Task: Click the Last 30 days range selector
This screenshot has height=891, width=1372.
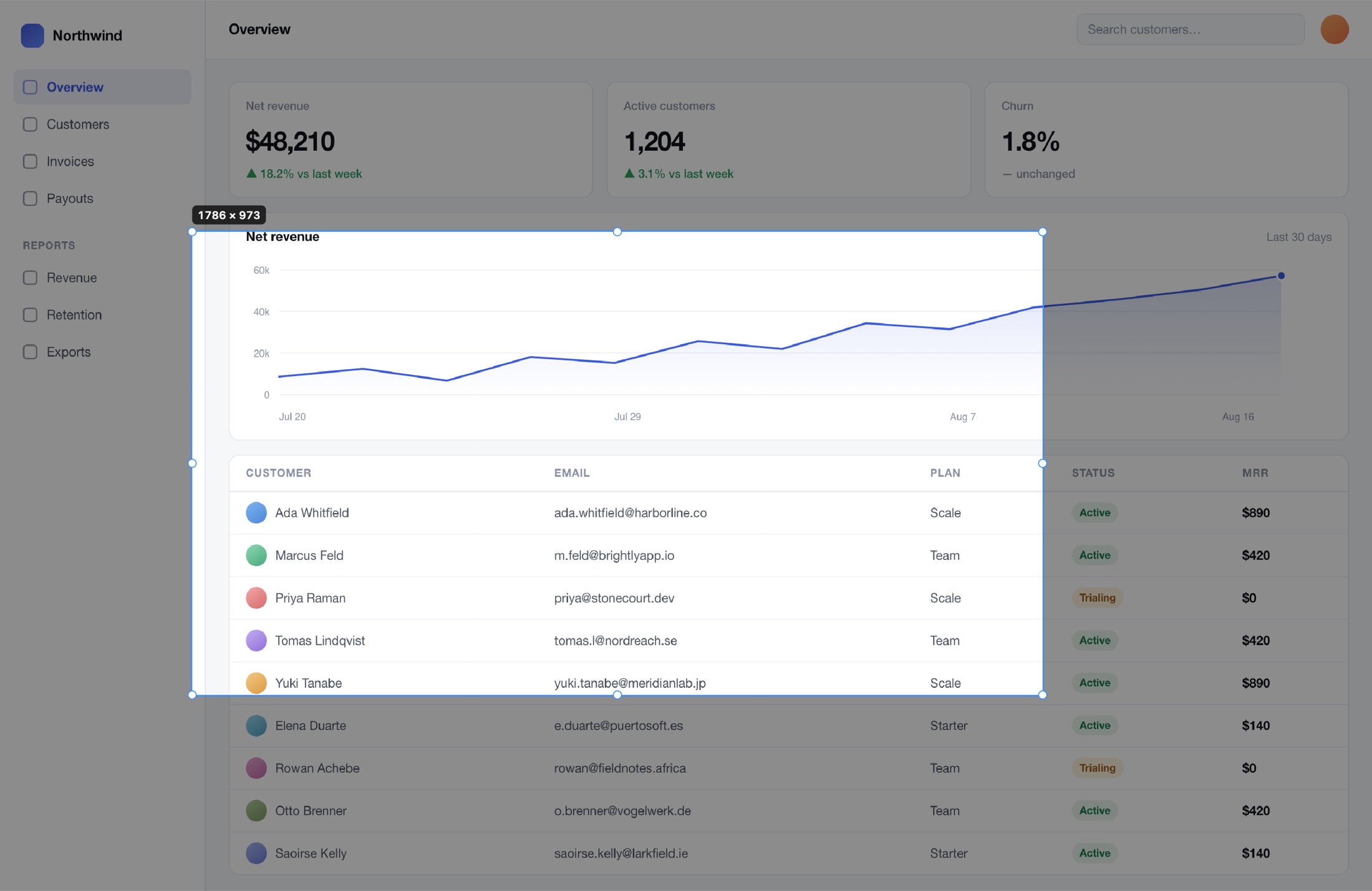Action: click(1298, 237)
